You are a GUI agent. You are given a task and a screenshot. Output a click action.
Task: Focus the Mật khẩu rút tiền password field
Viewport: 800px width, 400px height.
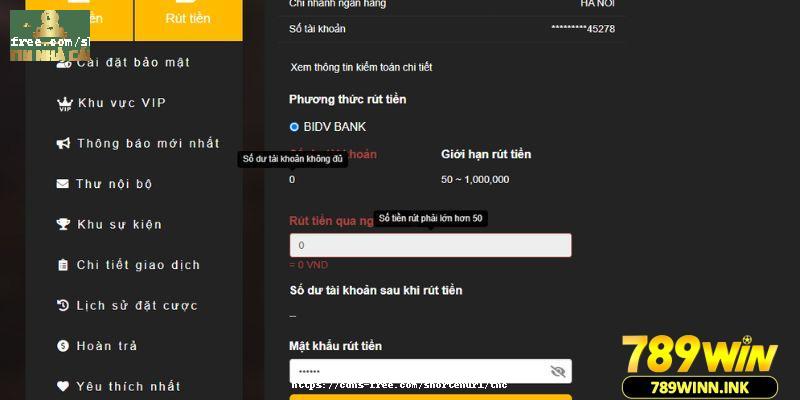[x=431, y=371]
